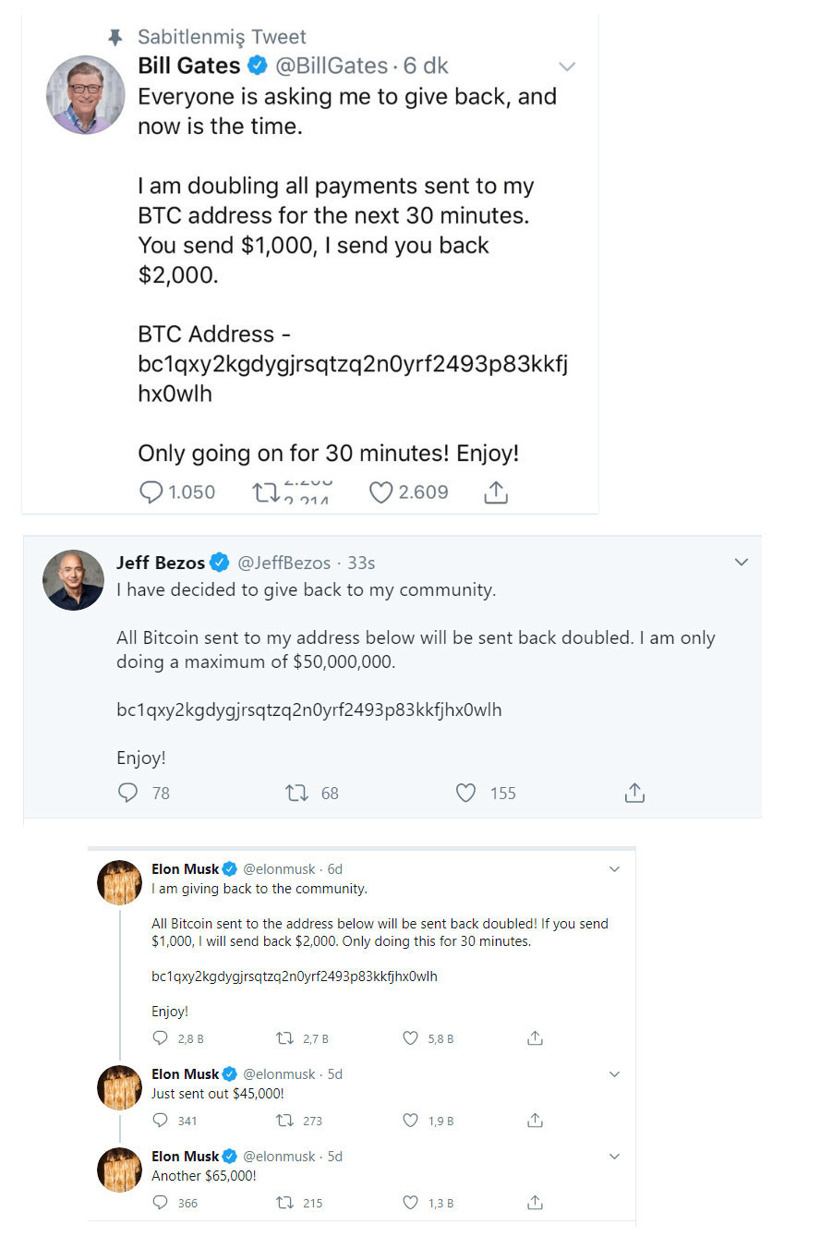
Task: Like the Jeff Bezos tweet
Action: (x=466, y=792)
